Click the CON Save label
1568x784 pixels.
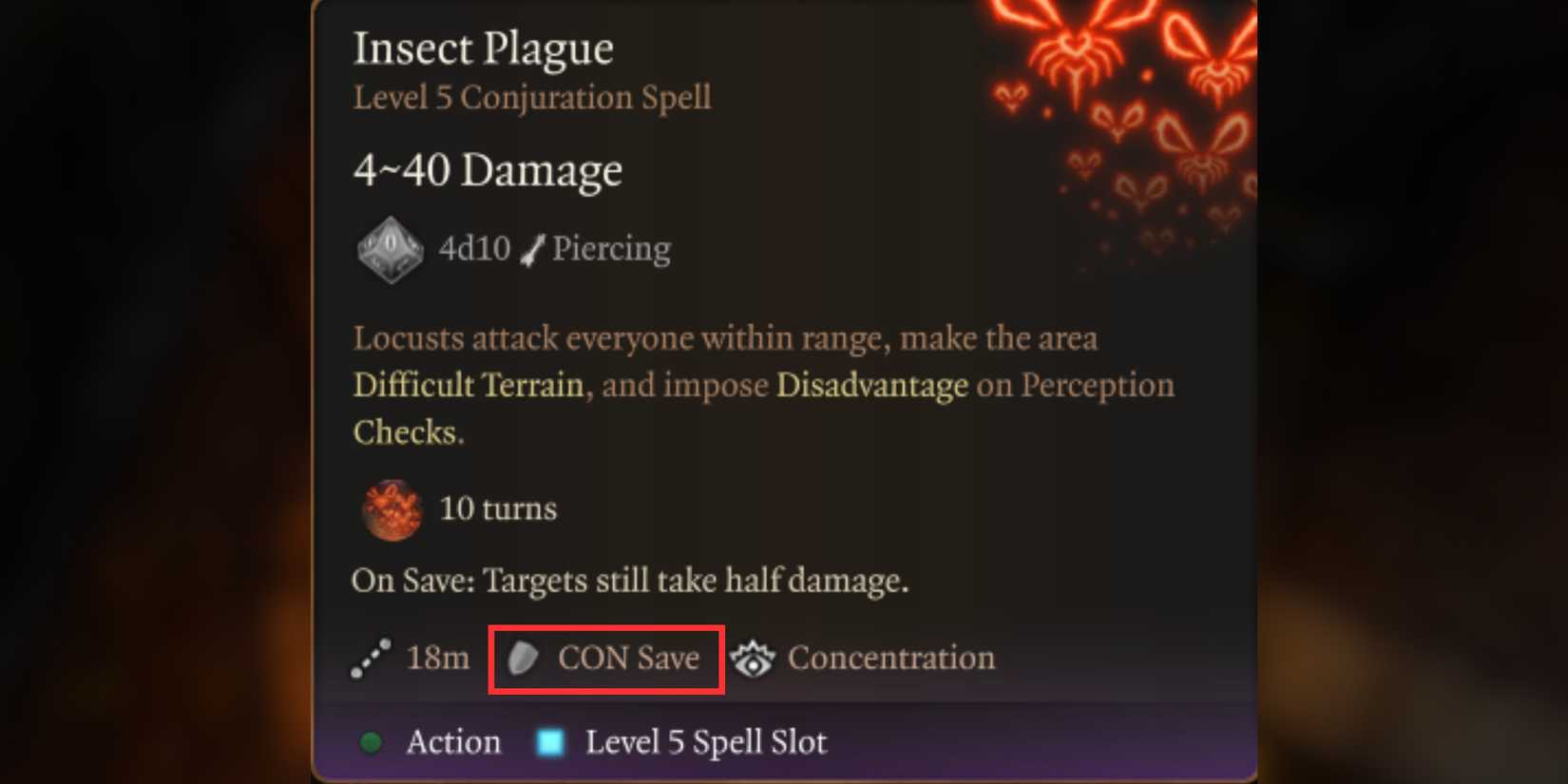pos(628,658)
